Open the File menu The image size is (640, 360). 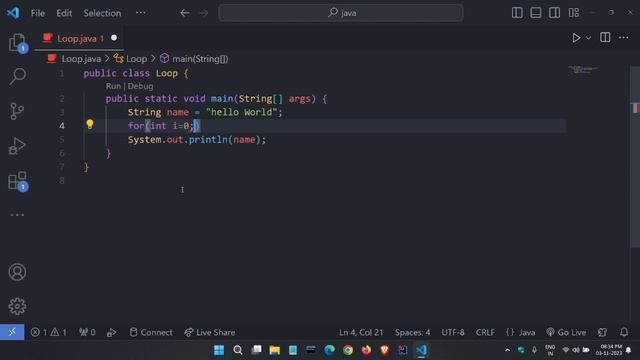[x=38, y=13]
